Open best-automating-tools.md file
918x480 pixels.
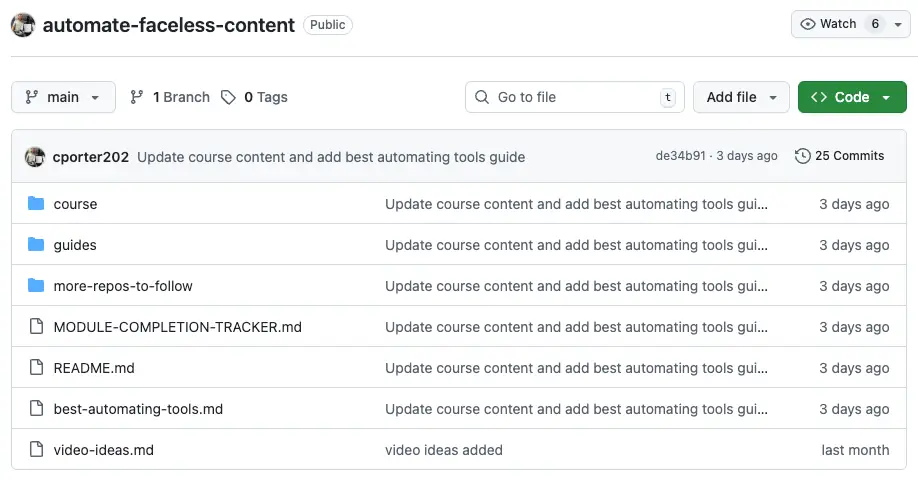pos(138,409)
